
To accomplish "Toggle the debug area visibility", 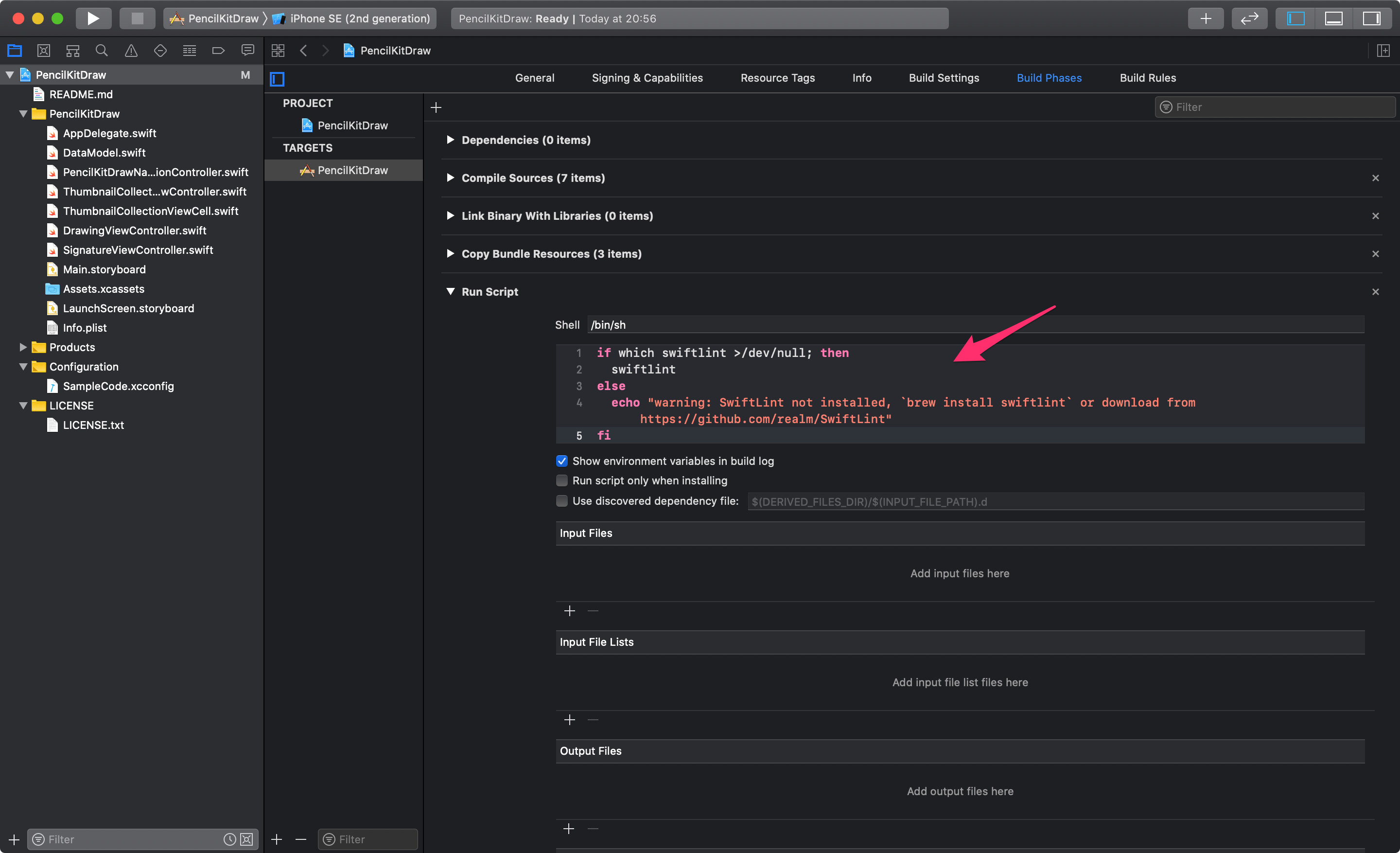I will (x=1333, y=18).
